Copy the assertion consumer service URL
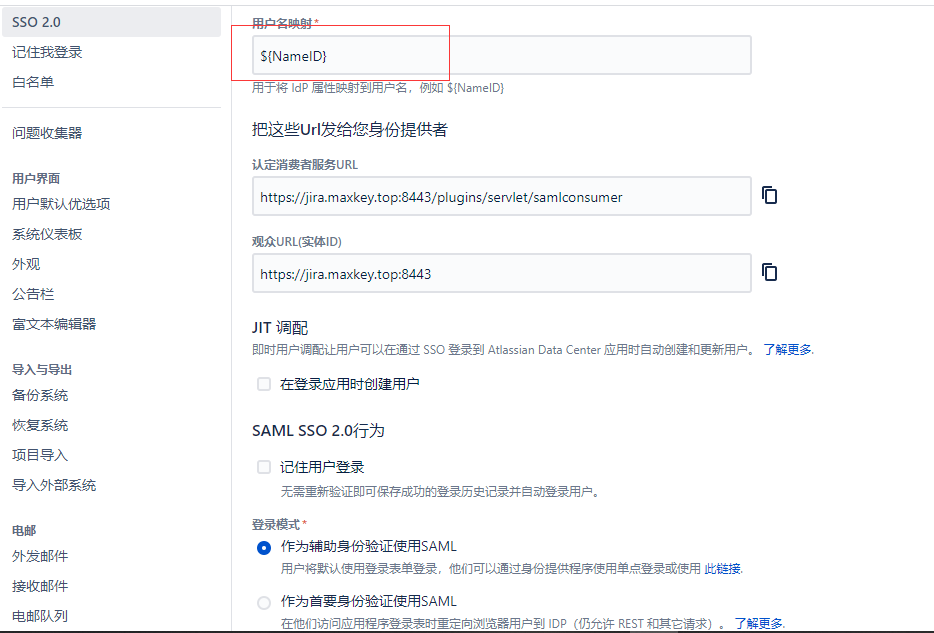Screen dimensions: 934x633 click(770, 195)
